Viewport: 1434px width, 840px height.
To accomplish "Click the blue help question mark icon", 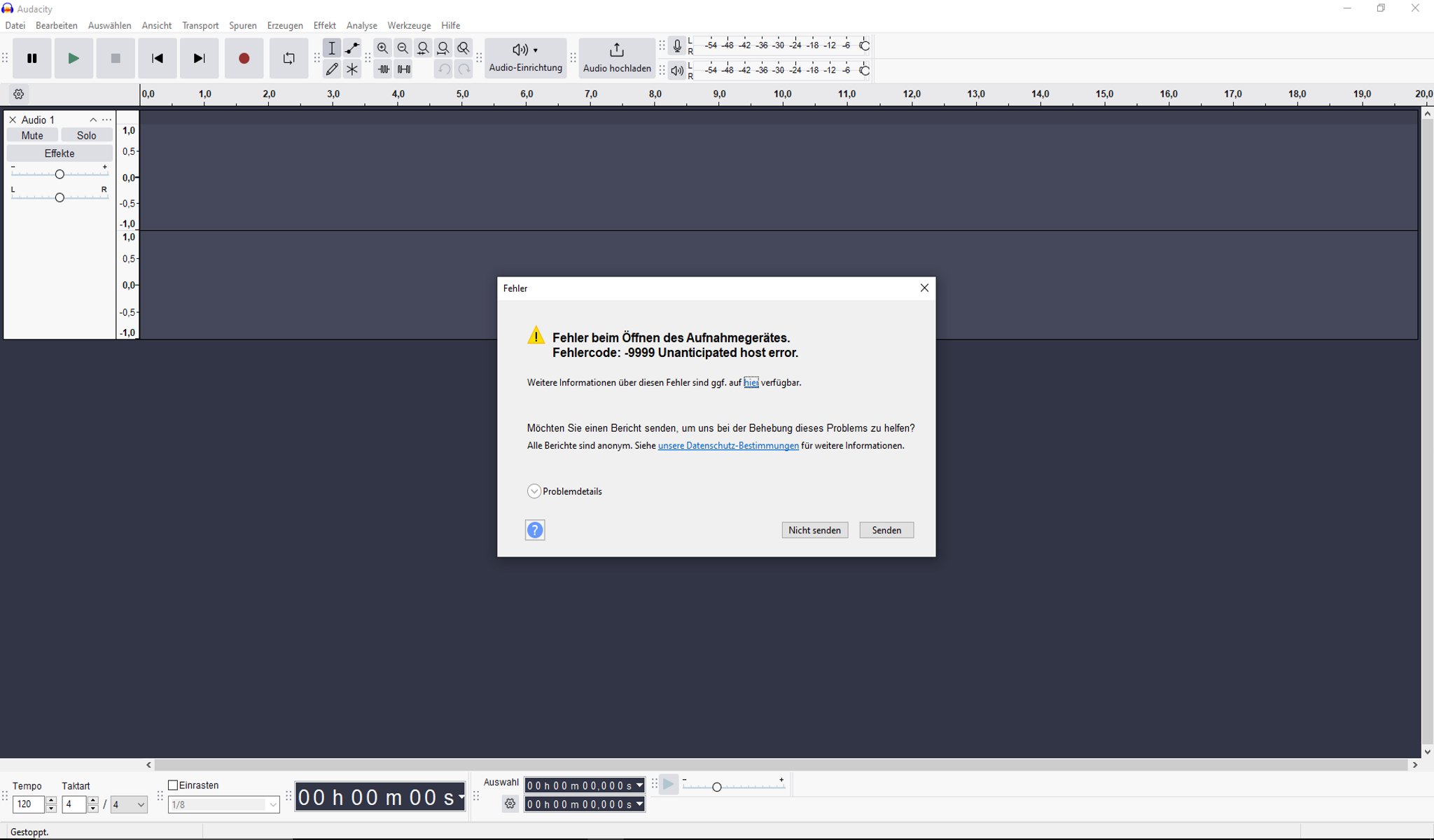I will tap(535, 530).
